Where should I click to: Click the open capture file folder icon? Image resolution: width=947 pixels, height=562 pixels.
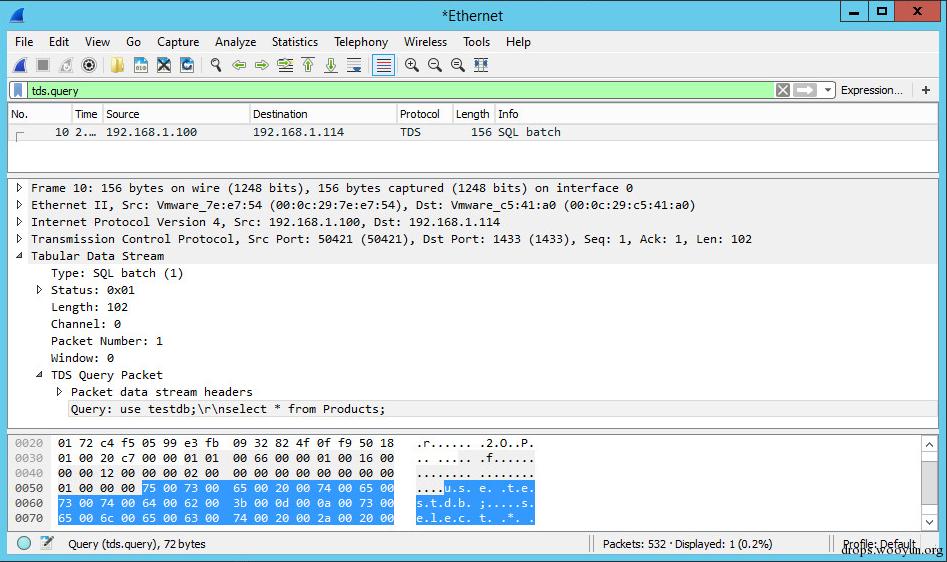(x=118, y=65)
